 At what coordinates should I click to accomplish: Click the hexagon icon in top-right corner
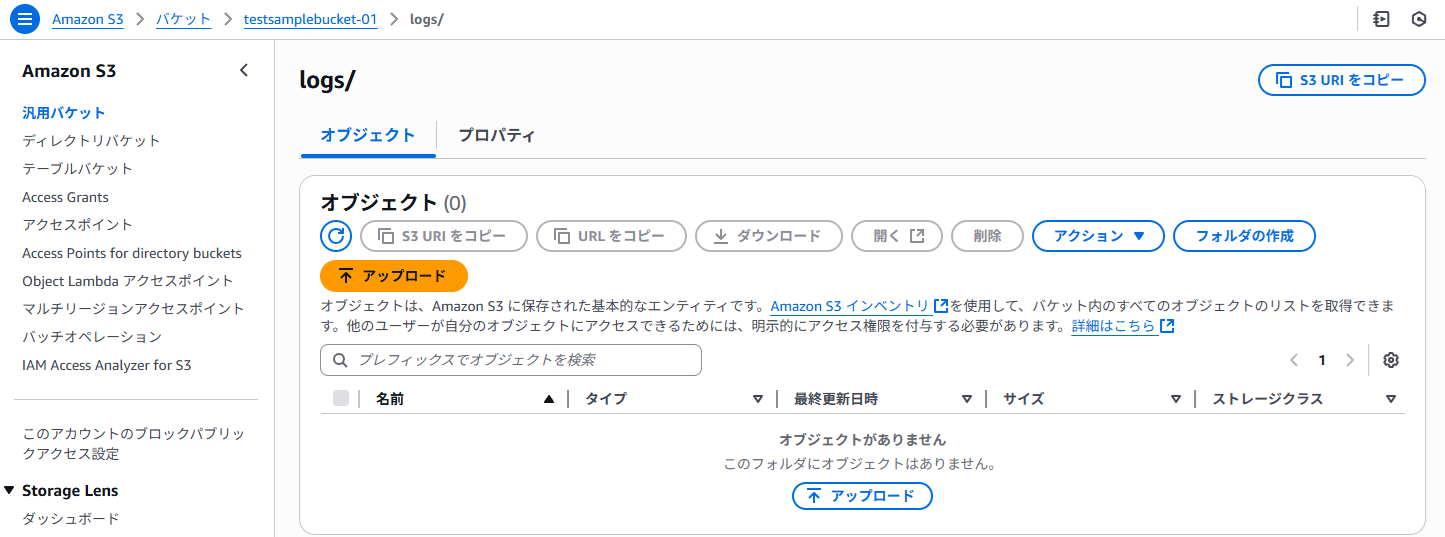[x=1418, y=19]
